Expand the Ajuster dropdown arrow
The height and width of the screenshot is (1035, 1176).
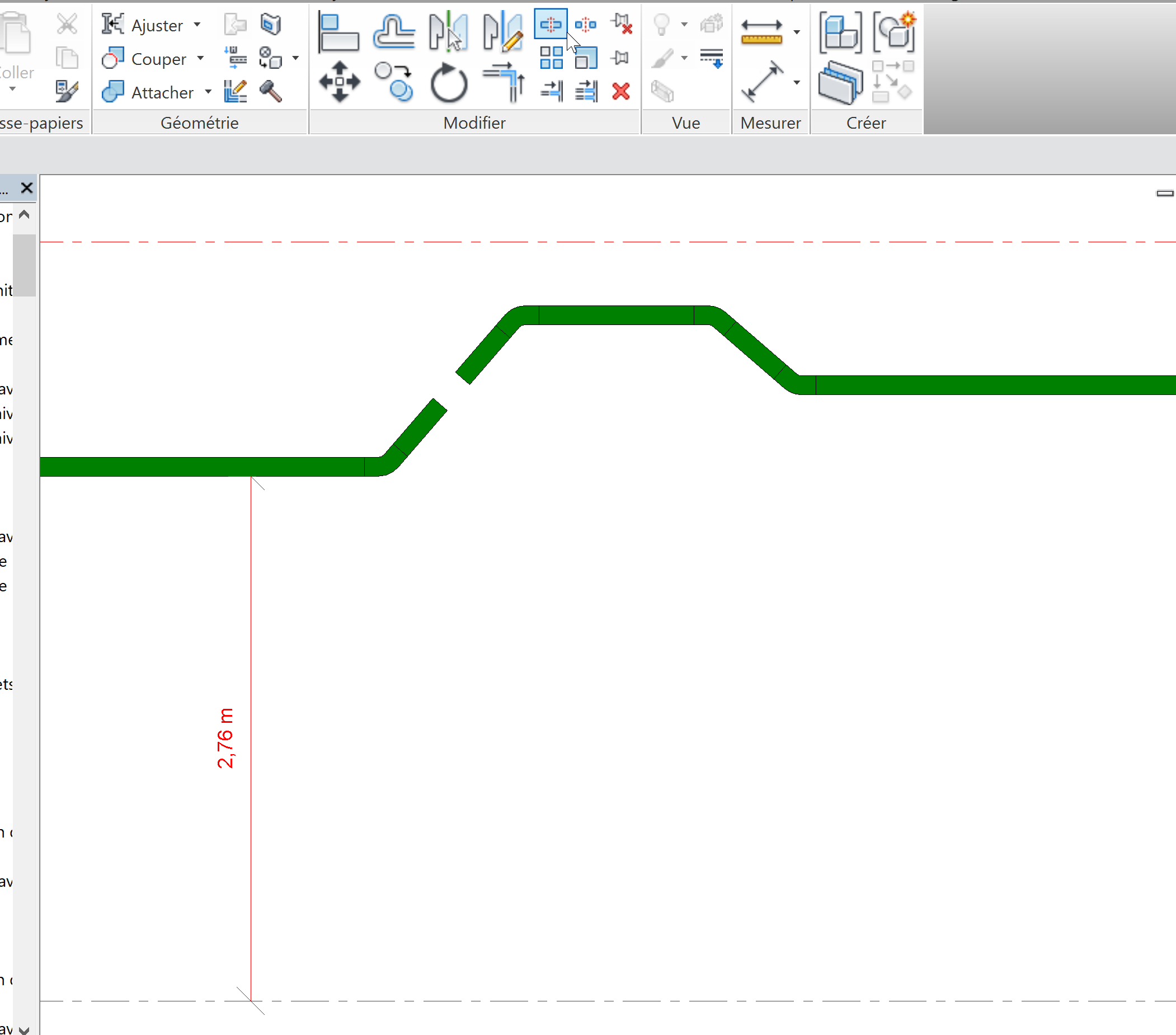tap(197, 25)
